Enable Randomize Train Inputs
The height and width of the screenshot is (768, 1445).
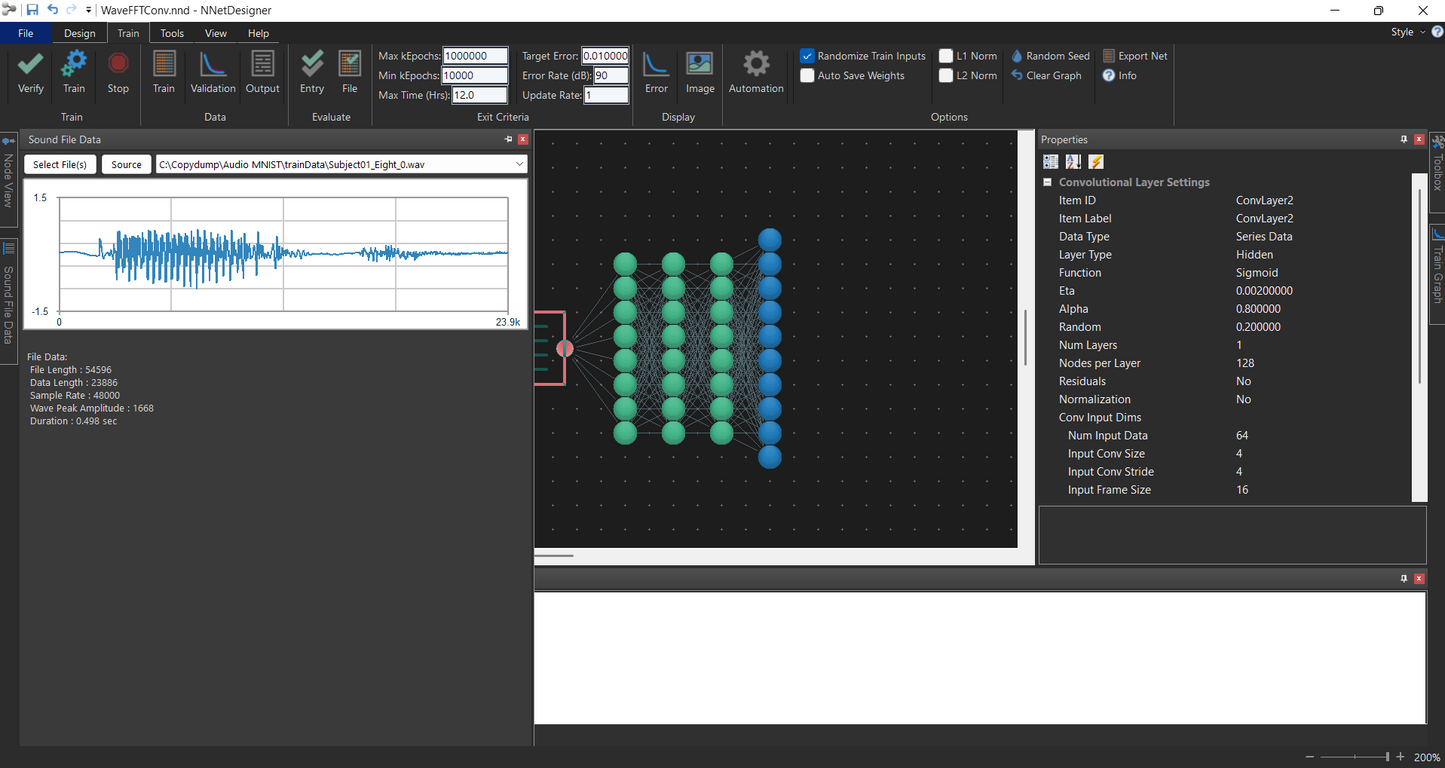click(x=806, y=55)
